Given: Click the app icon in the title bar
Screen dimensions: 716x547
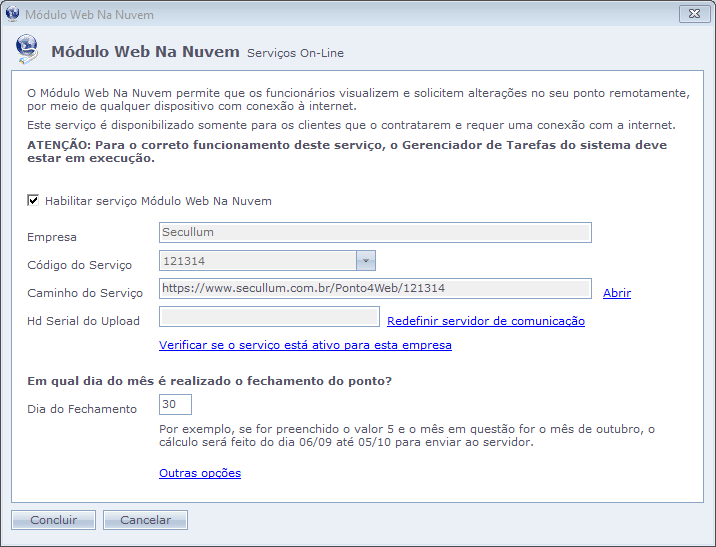Looking at the screenshot, I should 12,15.
